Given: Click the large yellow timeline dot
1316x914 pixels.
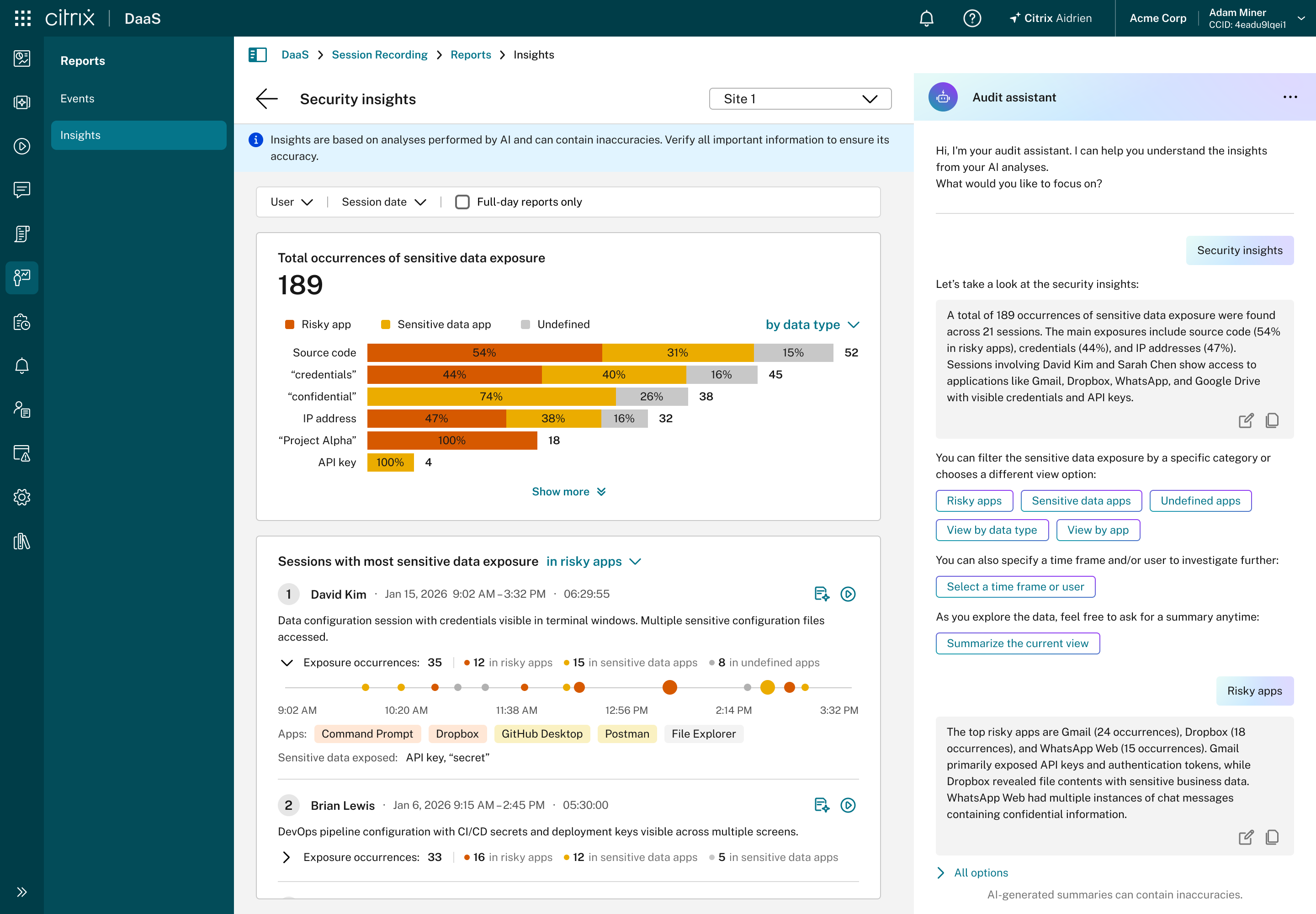Looking at the screenshot, I should [x=767, y=687].
